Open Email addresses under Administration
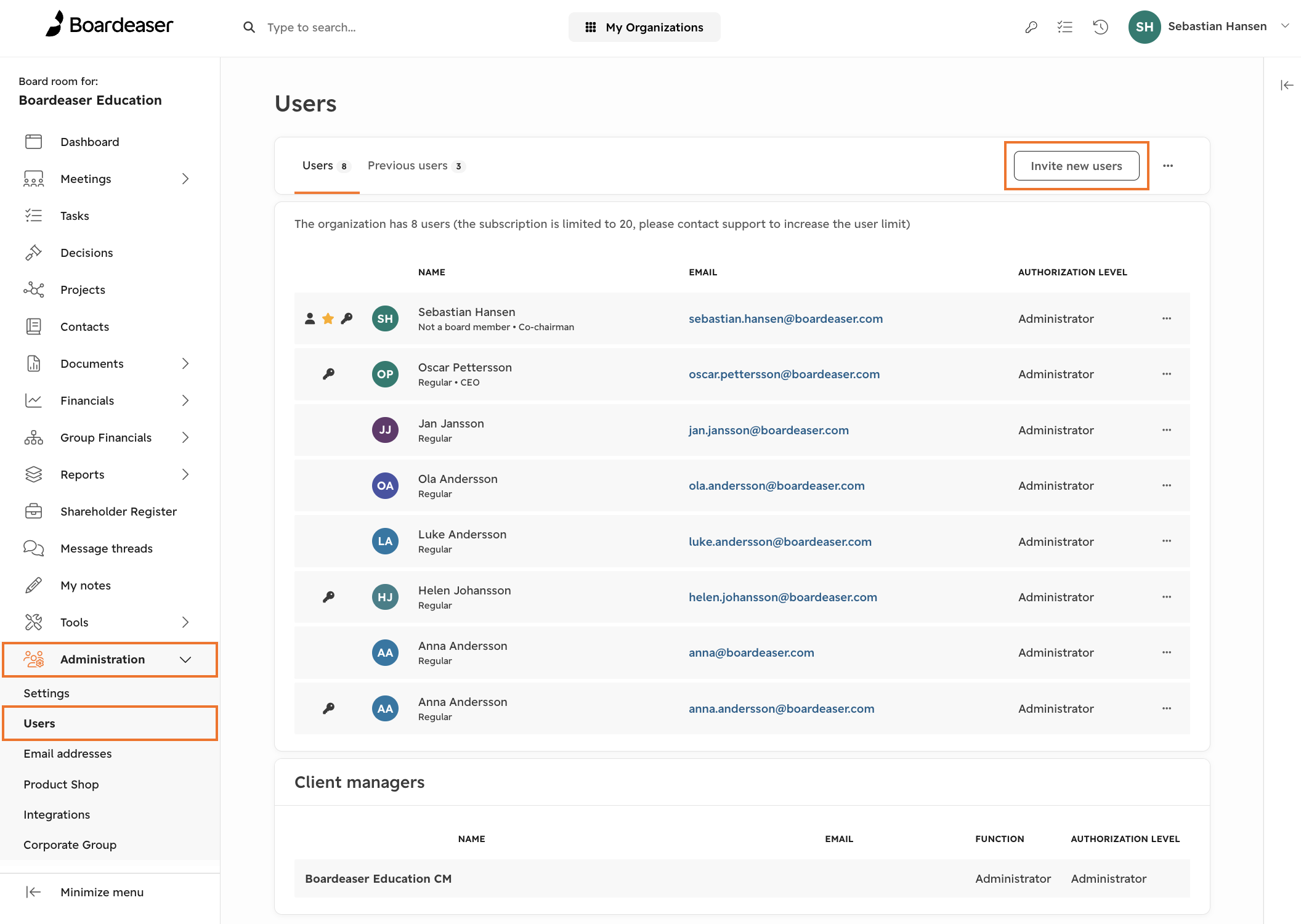Viewport: 1301px width, 924px height. (x=68, y=753)
